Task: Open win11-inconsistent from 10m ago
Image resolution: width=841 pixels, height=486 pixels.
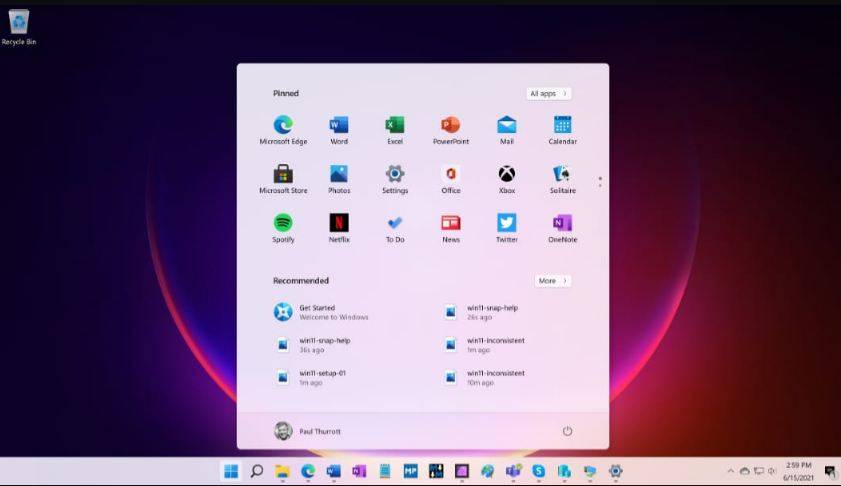Action: tap(484, 378)
